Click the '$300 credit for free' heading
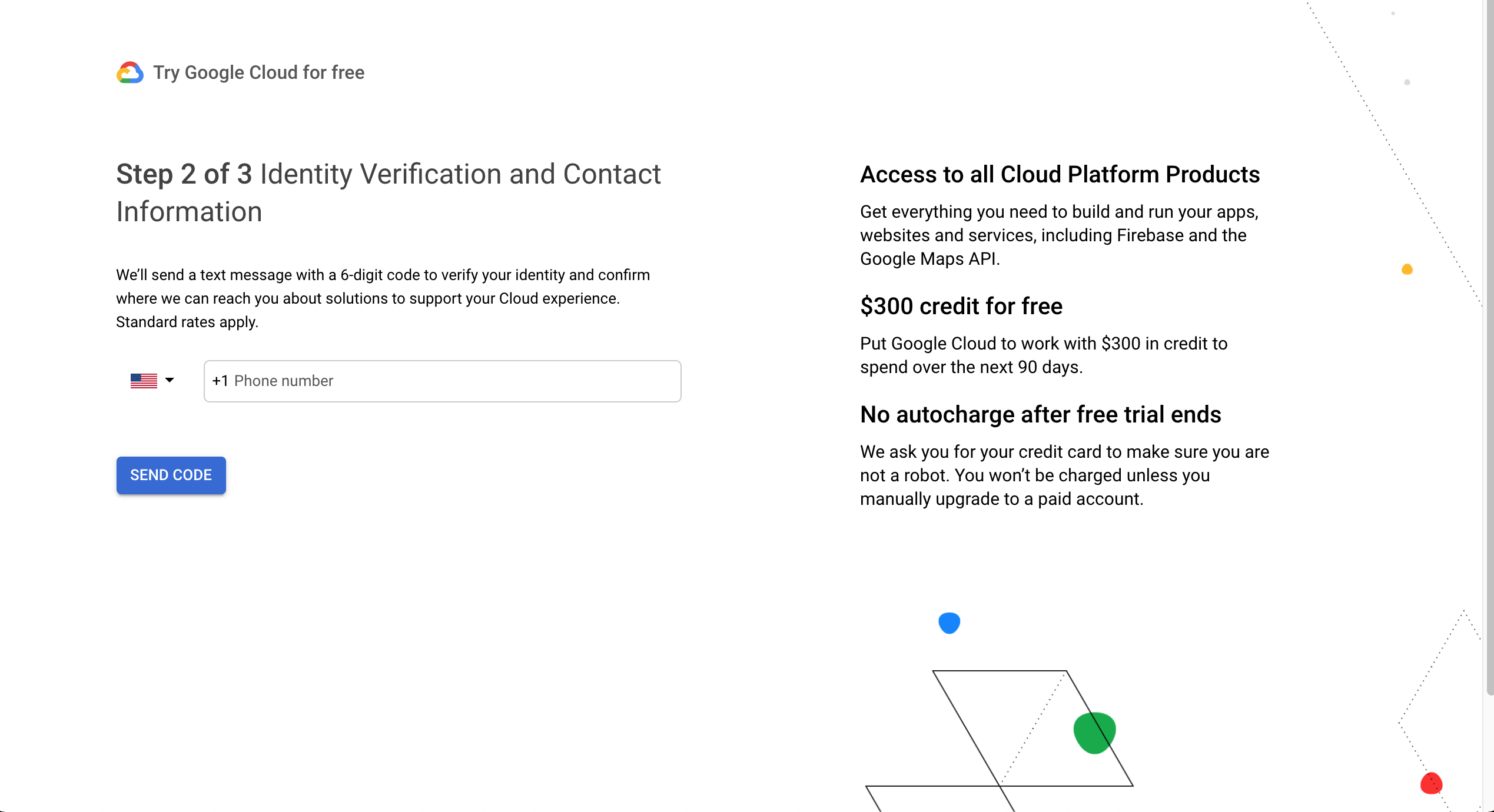The height and width of the screenshot is (812, 1494). [961, 307]
